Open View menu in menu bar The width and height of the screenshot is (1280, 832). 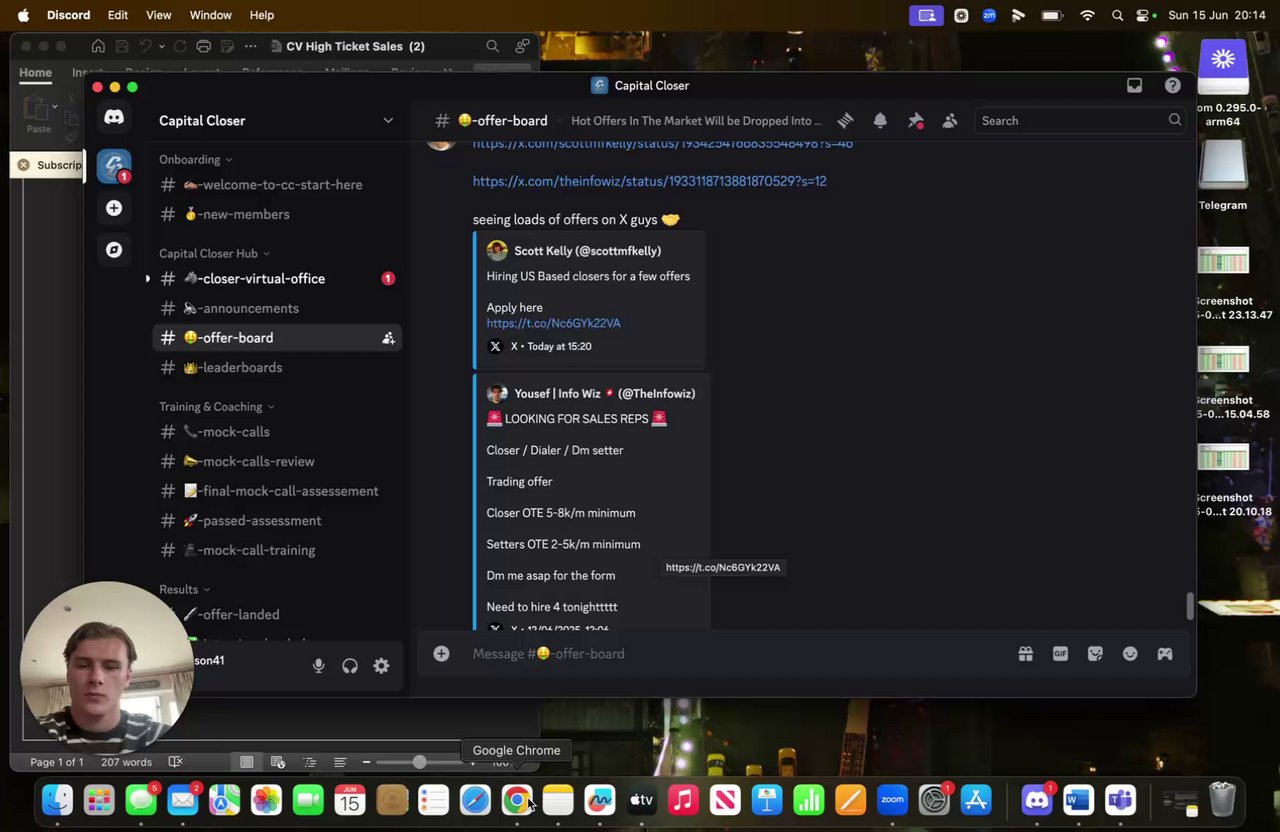click(x=158, y=15)
